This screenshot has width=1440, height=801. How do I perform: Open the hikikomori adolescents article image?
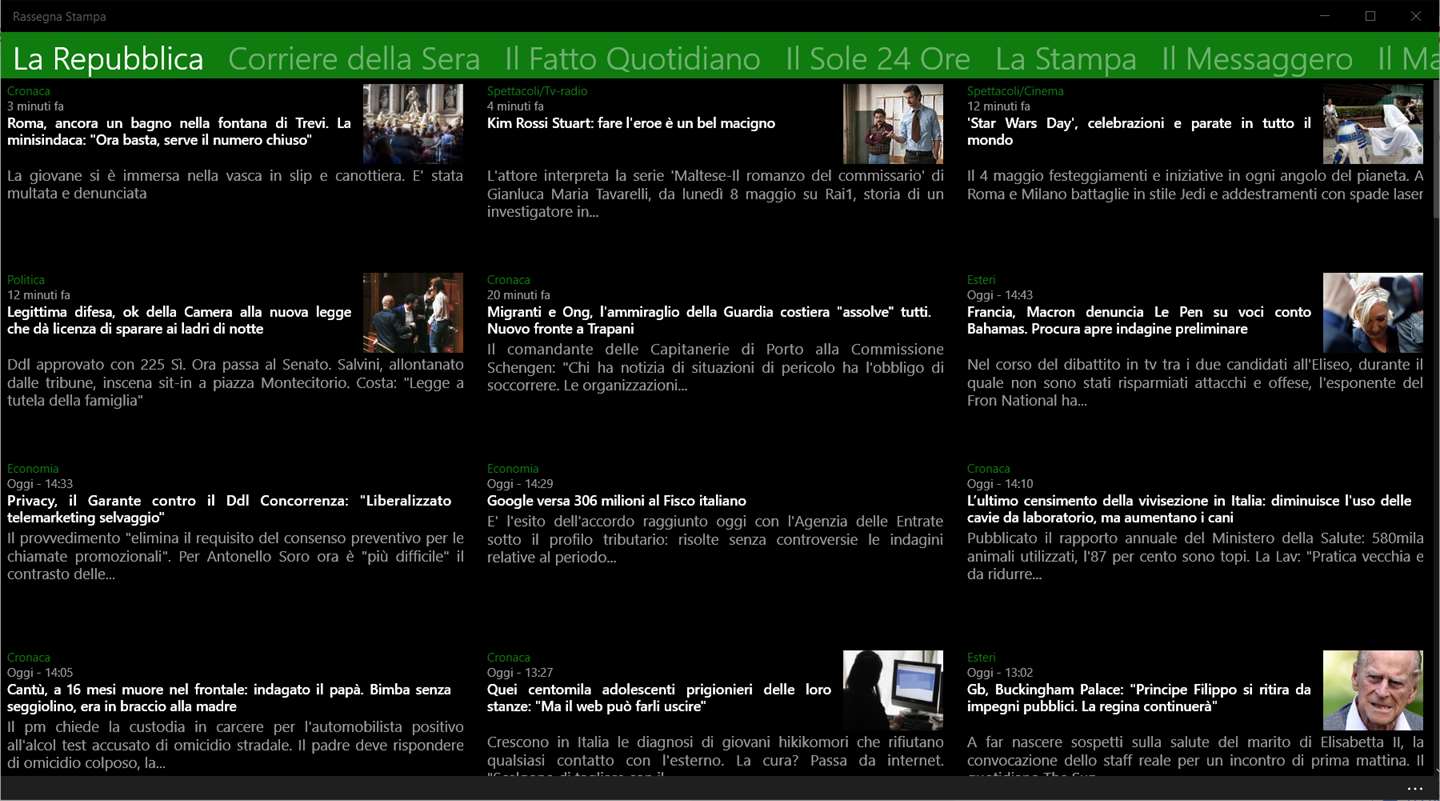[x=893, y=691]
